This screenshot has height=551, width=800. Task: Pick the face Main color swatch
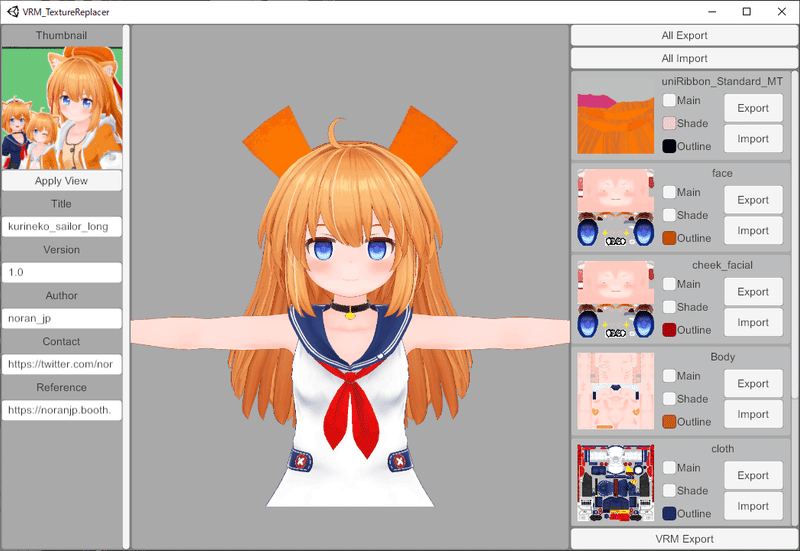tap(669, 192)
